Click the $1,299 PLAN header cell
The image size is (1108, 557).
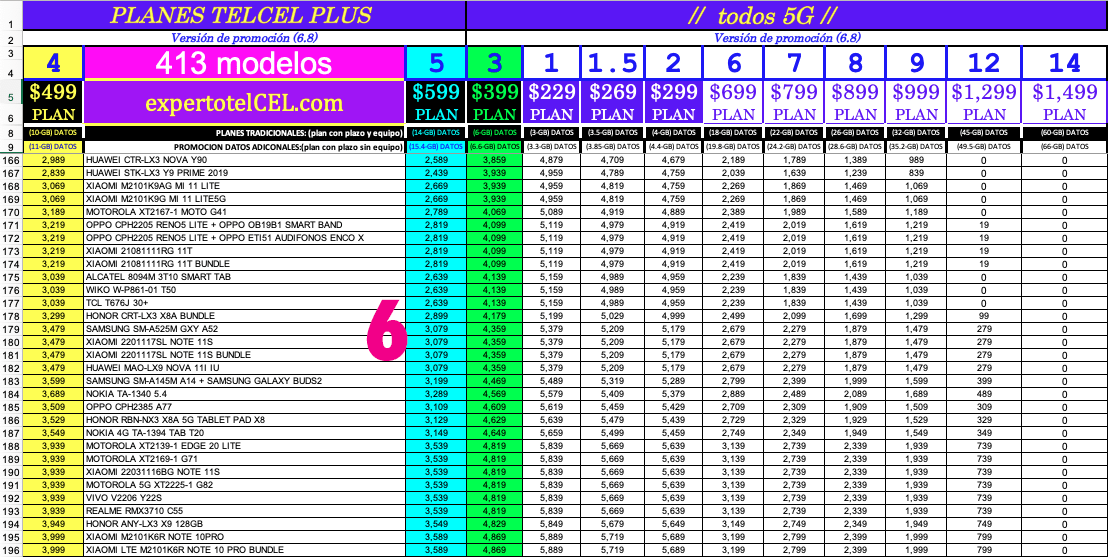coord(984,103)
